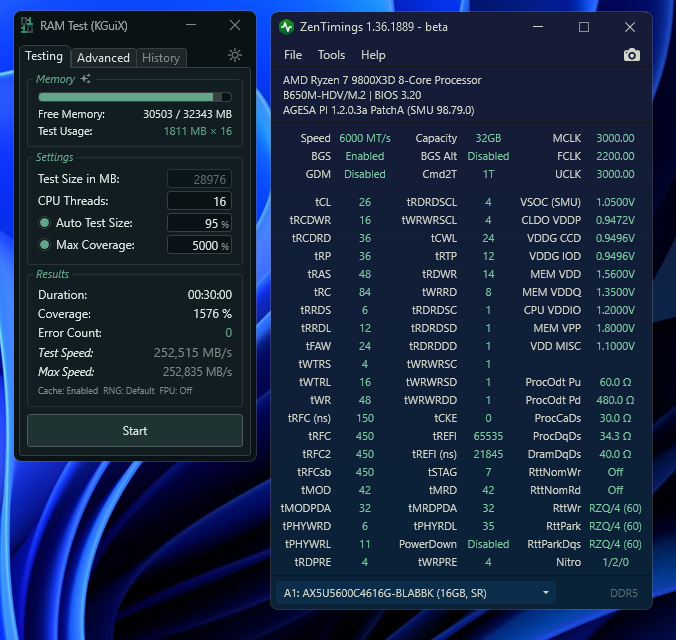Click the DDR5 label at bottom right
676x640 pixels.
623,593
